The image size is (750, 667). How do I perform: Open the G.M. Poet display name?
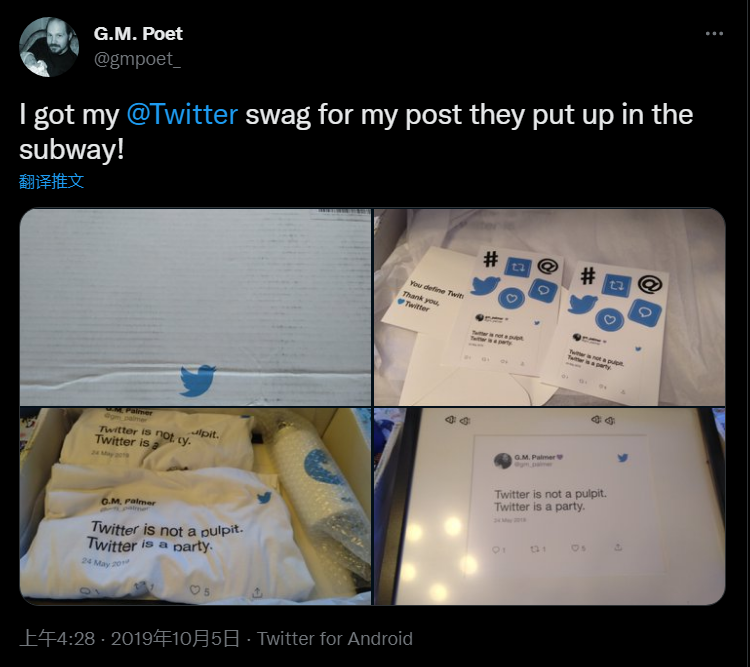[x=138, y=34]
